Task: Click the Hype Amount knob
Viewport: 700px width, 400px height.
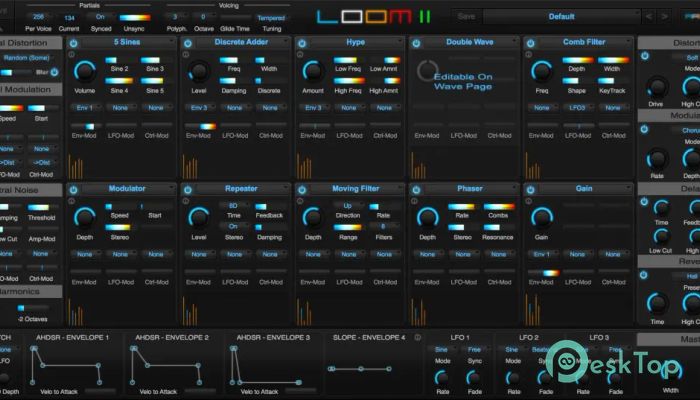Action: click(x=313, y=71)
